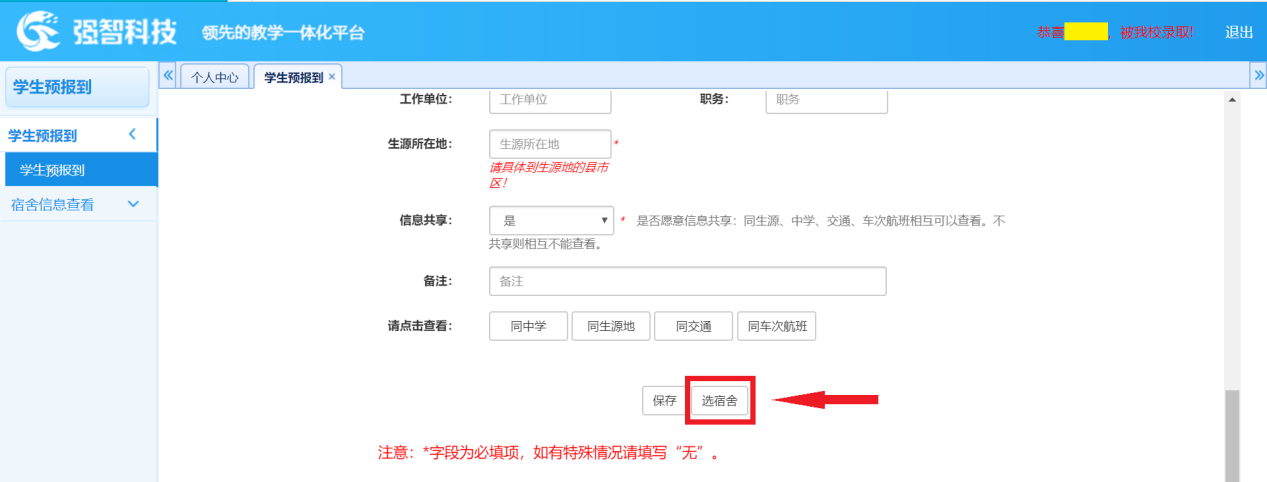Switch to 个人中心 tab
This screenshot has height=482, width=1267.
coord(214,77)
